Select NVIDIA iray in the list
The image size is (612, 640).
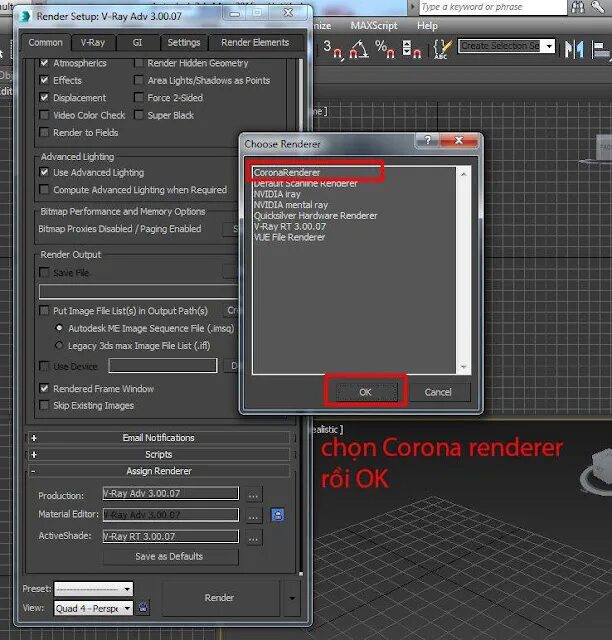[277, 194]
